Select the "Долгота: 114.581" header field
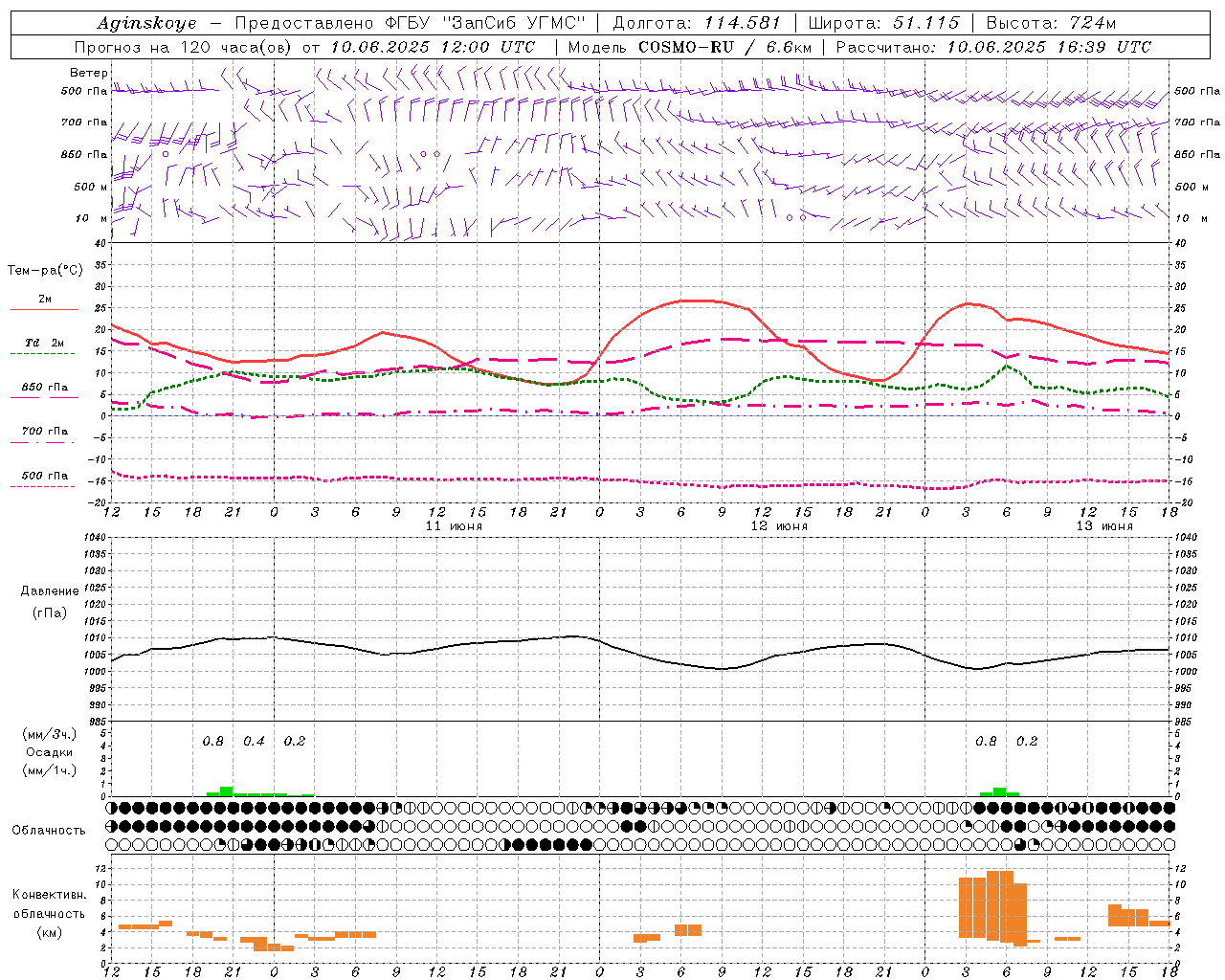The height and width of the screenshot is (980, 1225). pos(697,23)
